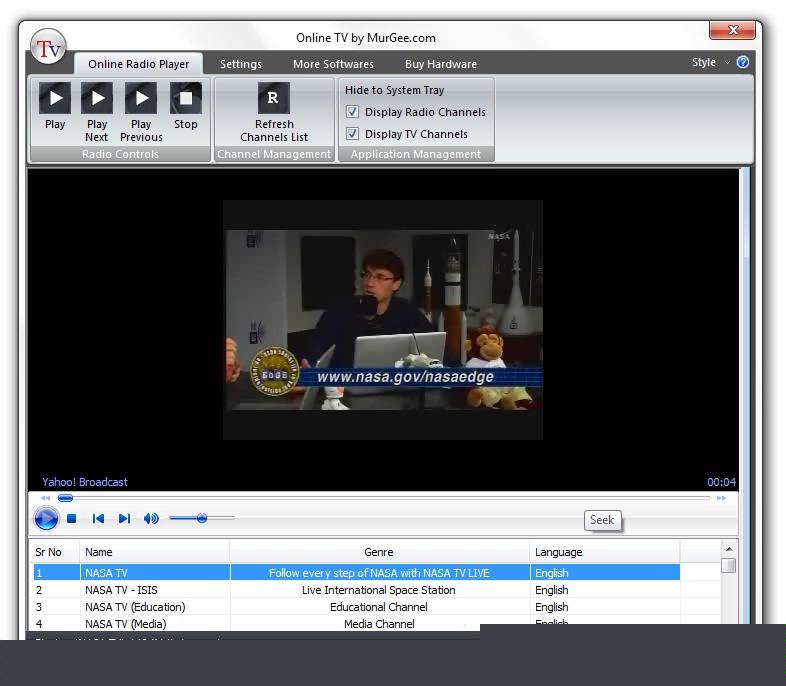
Task: Select the NASA TV channel row
Action: click(356, 573)
